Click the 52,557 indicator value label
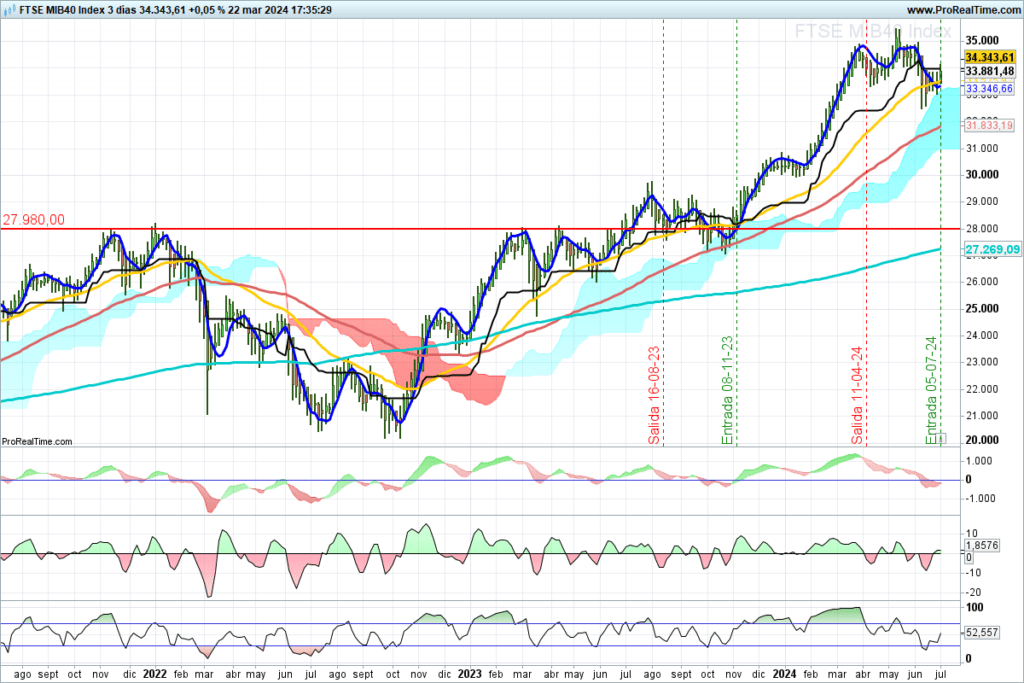The width and height of the screenshot is (1024, 683). point(982,632)
